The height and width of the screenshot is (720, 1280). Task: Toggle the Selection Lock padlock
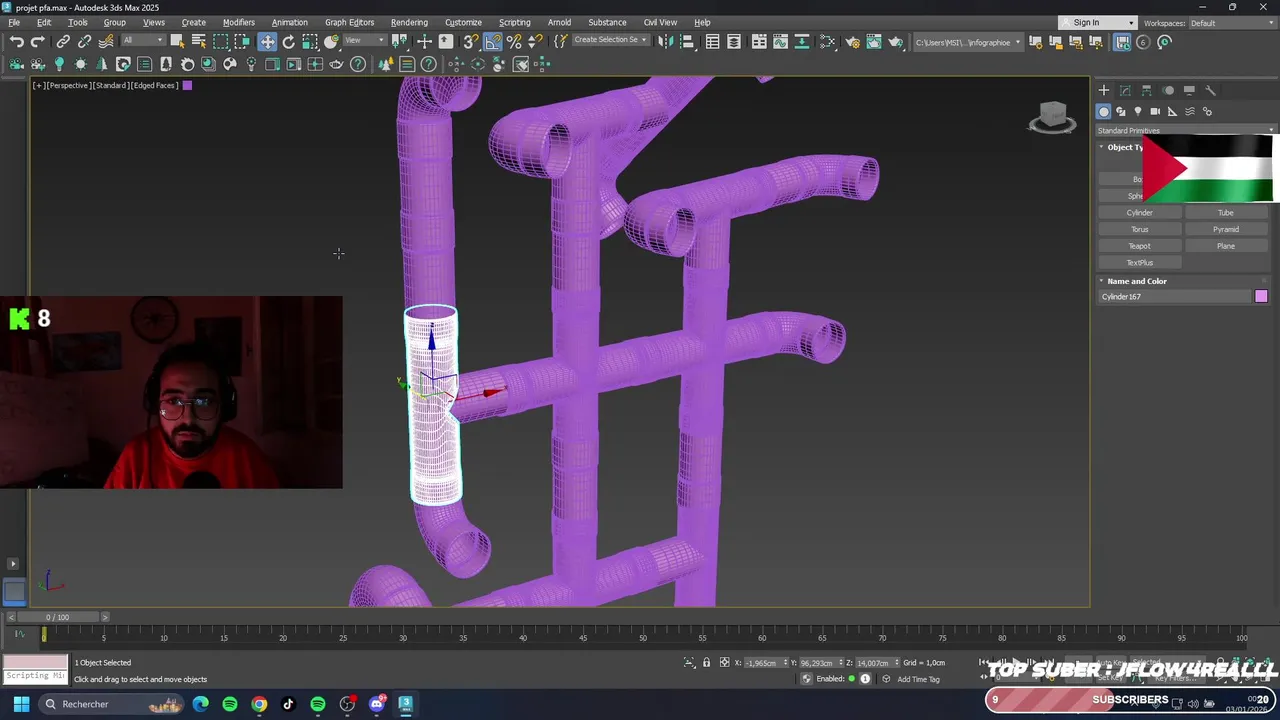(x=706, y=663)
